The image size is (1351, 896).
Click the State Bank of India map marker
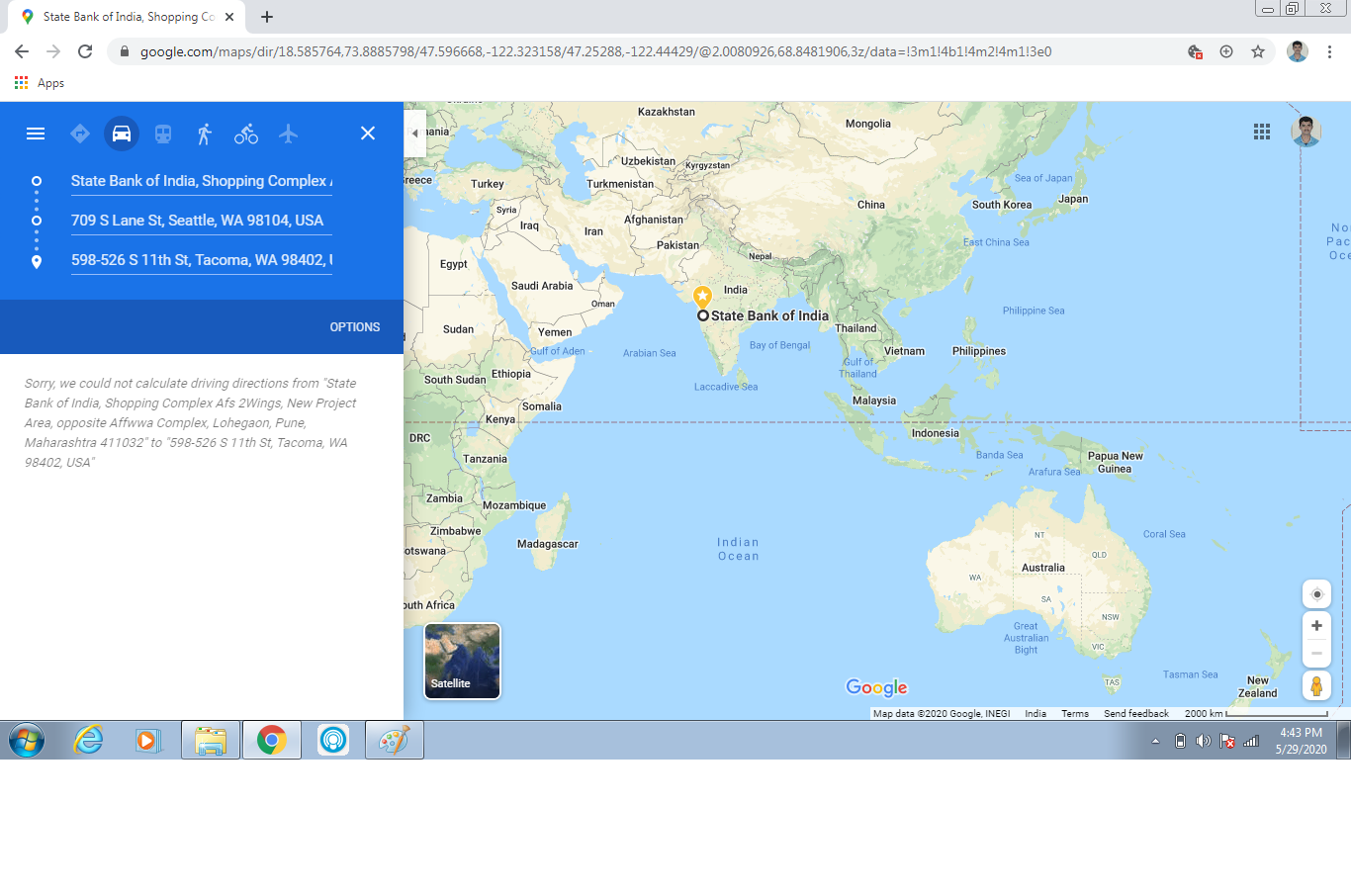702,296
